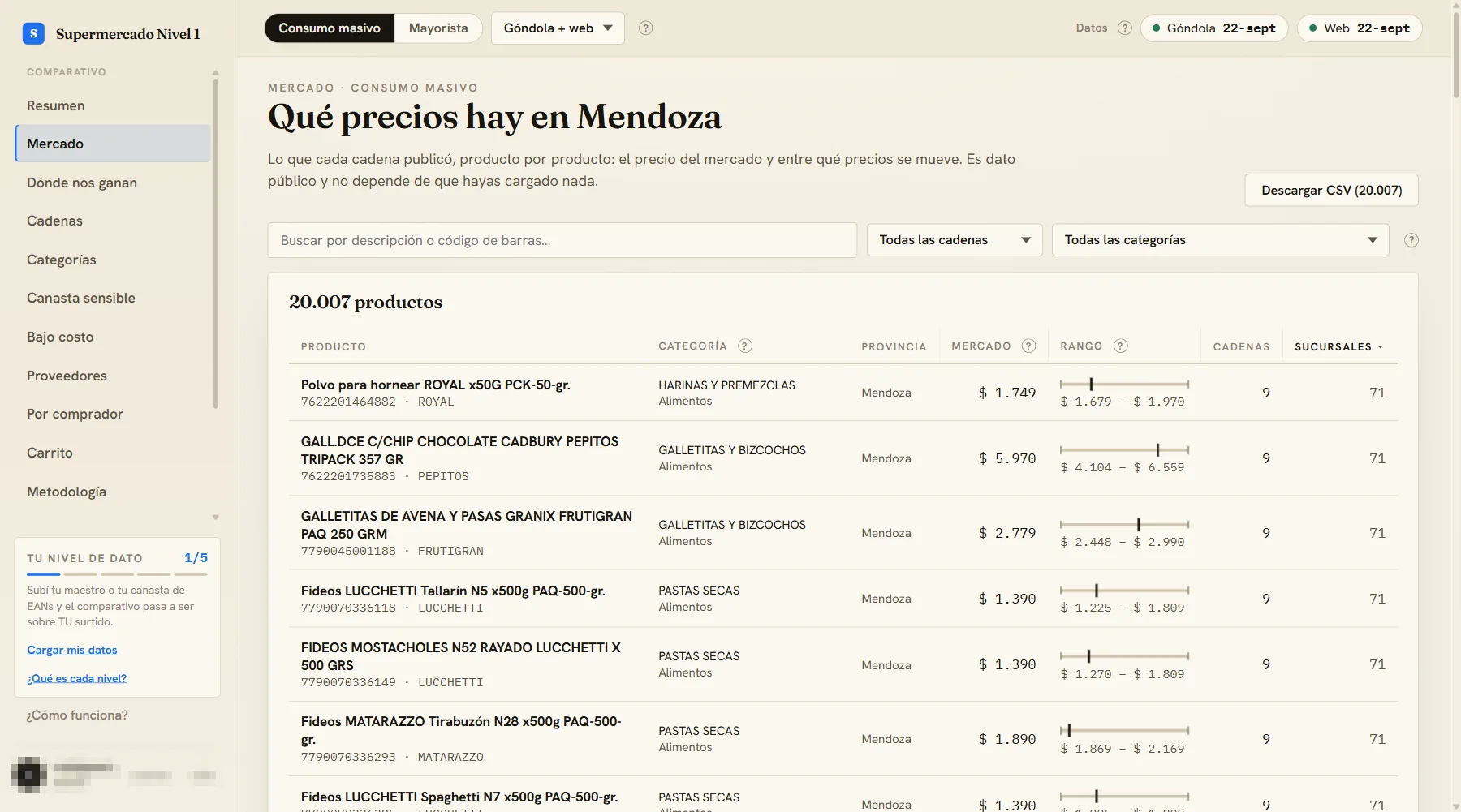The image size is (1461, 812).
Task: Click Cadenas column header
Action: pos(1241,347)
